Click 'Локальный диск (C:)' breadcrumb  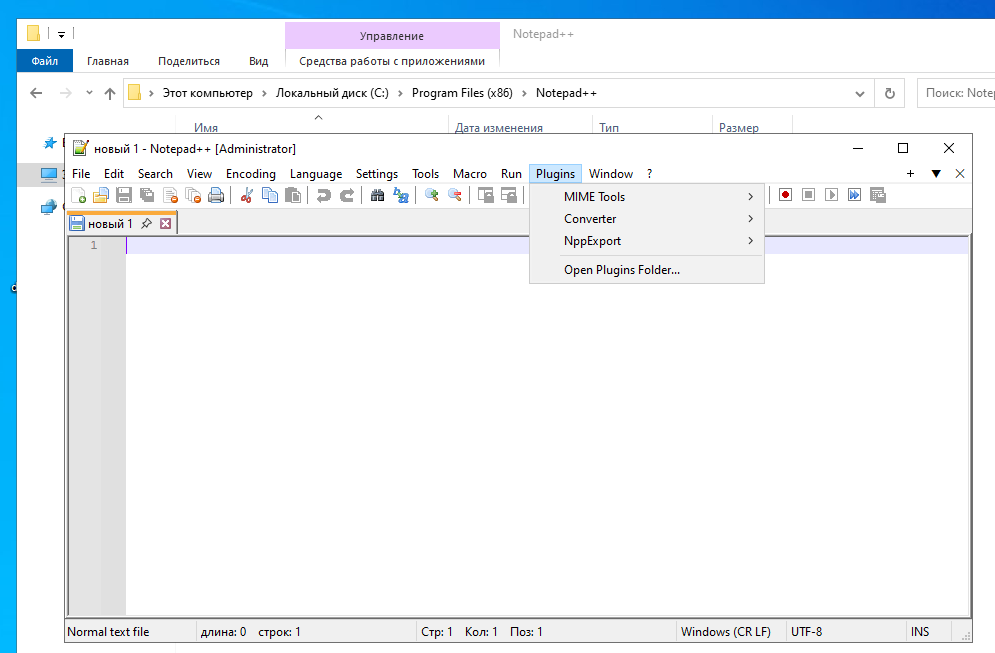[332, 93]
